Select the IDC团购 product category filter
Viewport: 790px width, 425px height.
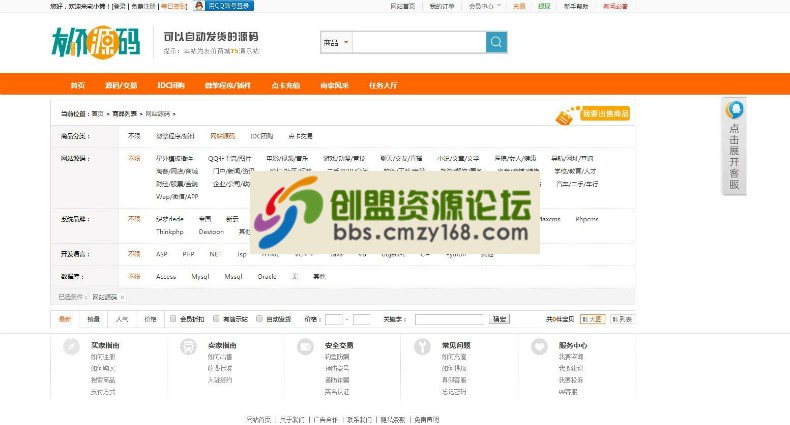(x=261, y=136)
